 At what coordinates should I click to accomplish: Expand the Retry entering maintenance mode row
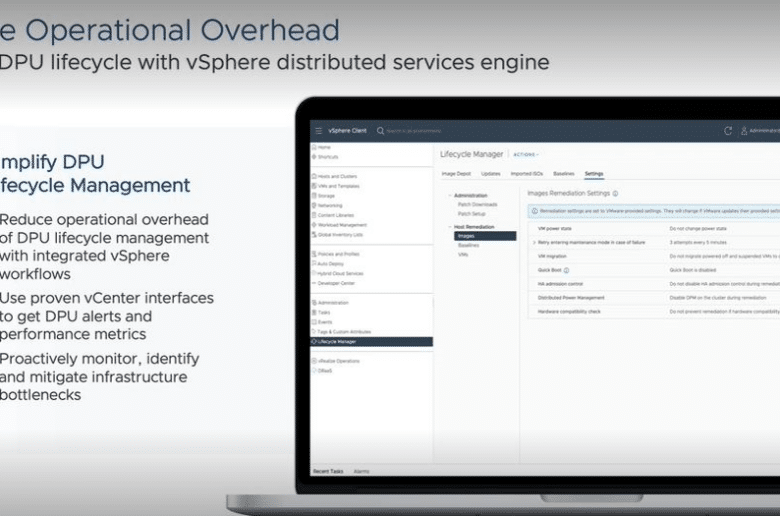tap(534, 242)
